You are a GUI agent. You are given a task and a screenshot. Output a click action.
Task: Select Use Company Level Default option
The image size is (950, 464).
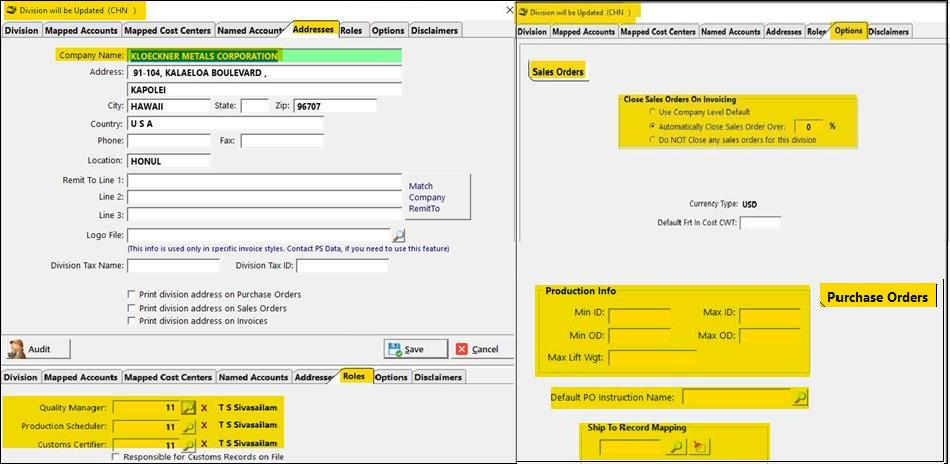coord(652,112)
